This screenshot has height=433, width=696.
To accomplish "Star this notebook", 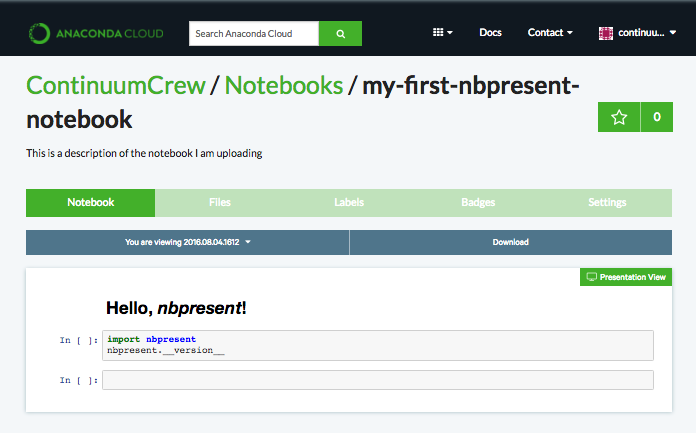I will 619,117.
